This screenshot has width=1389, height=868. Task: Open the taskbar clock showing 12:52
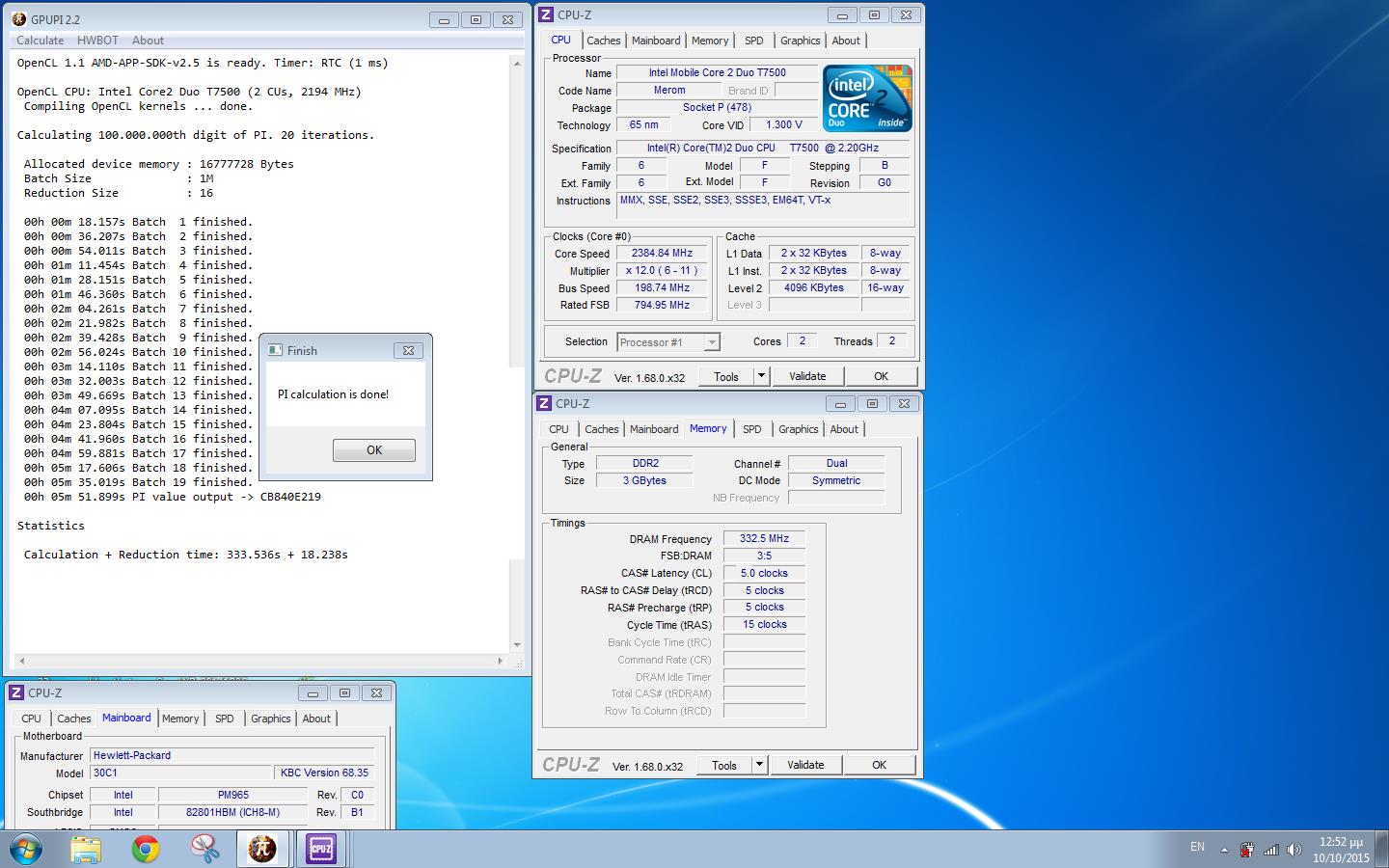point(1341,850)
